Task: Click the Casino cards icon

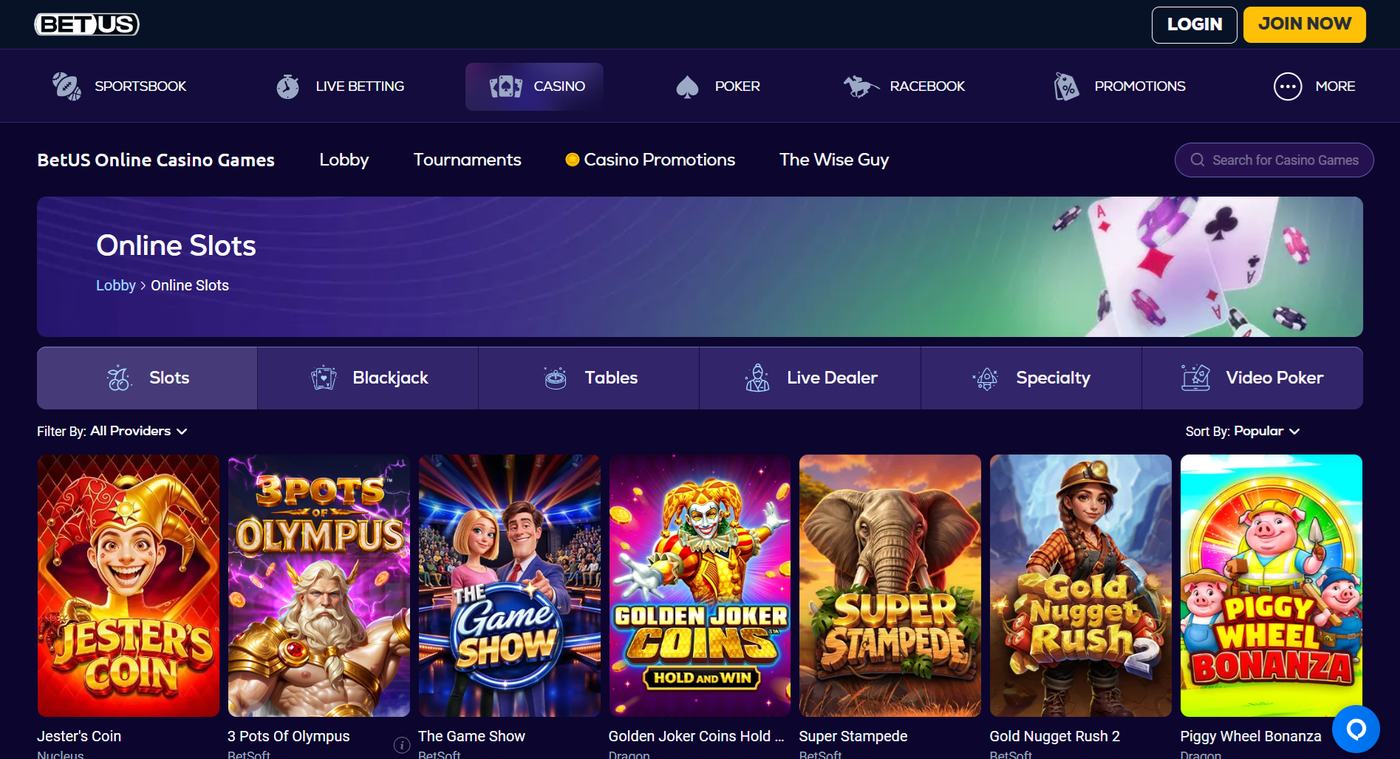Action: [506, 86]
